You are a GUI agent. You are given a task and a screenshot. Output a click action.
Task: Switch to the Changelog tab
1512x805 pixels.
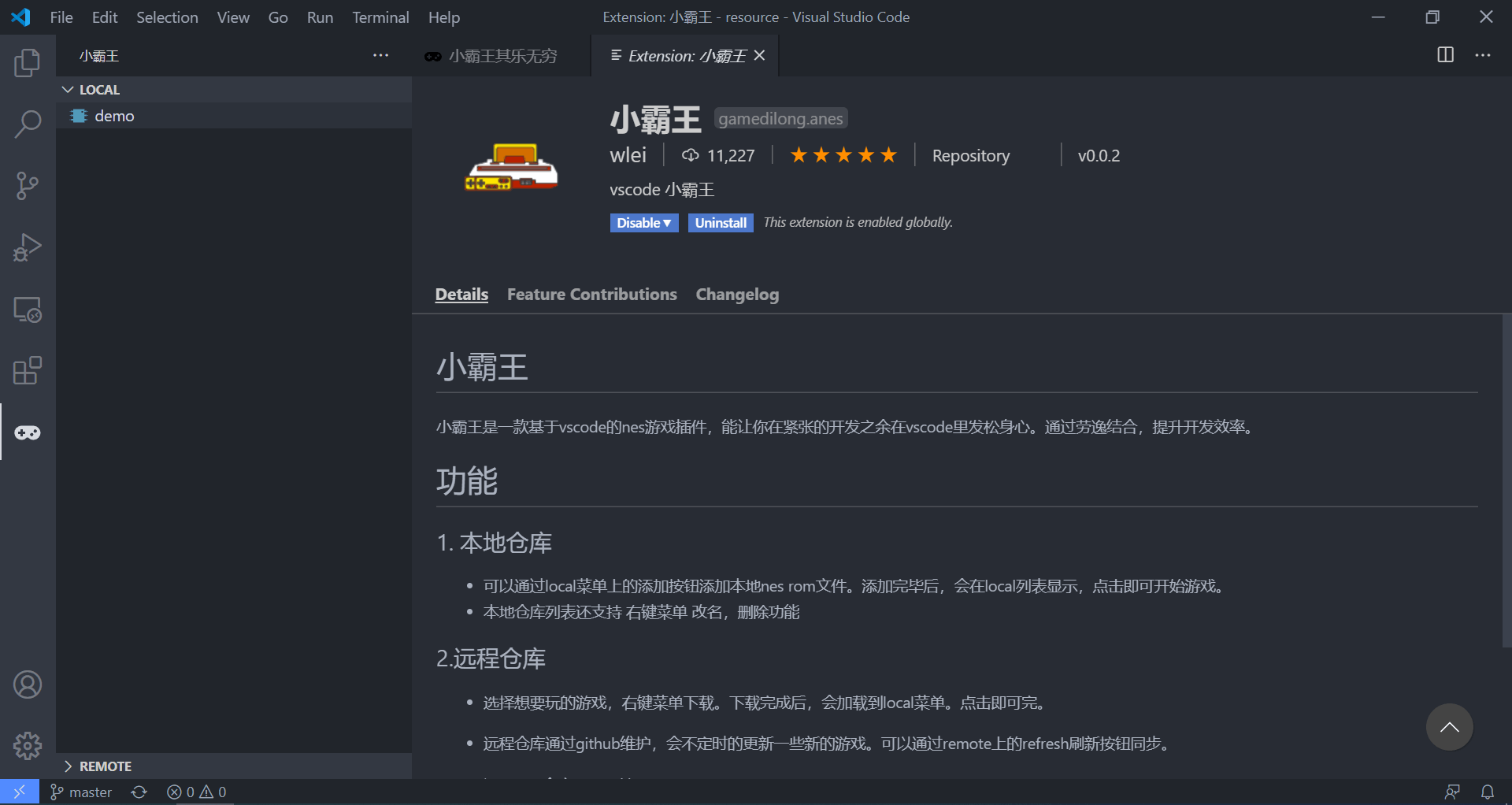point(737,295)
